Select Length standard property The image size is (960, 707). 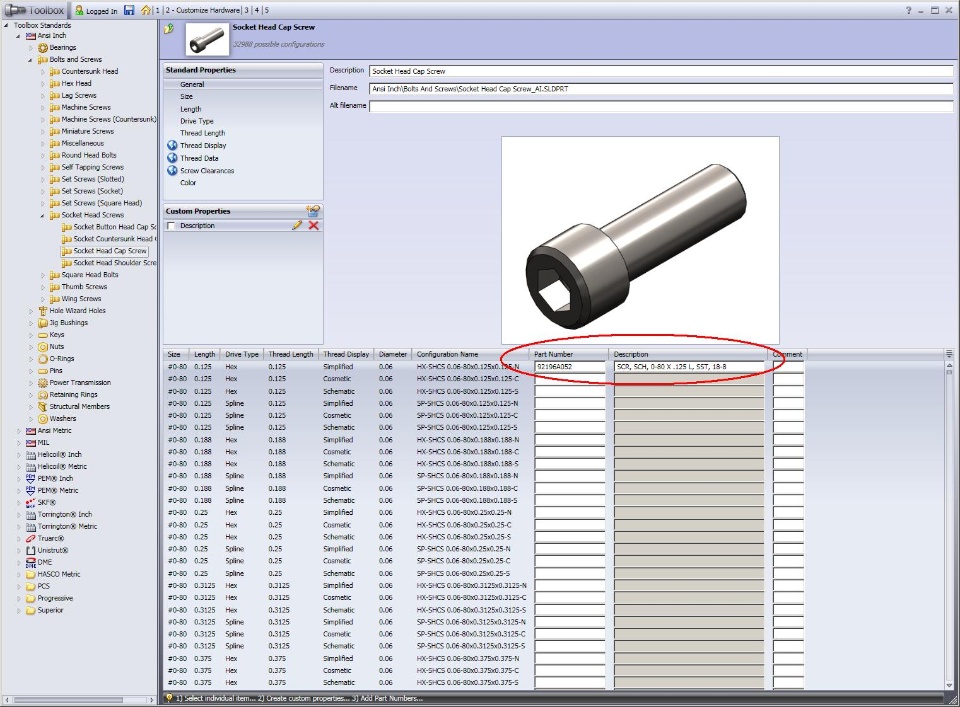[x=190, y=109]
